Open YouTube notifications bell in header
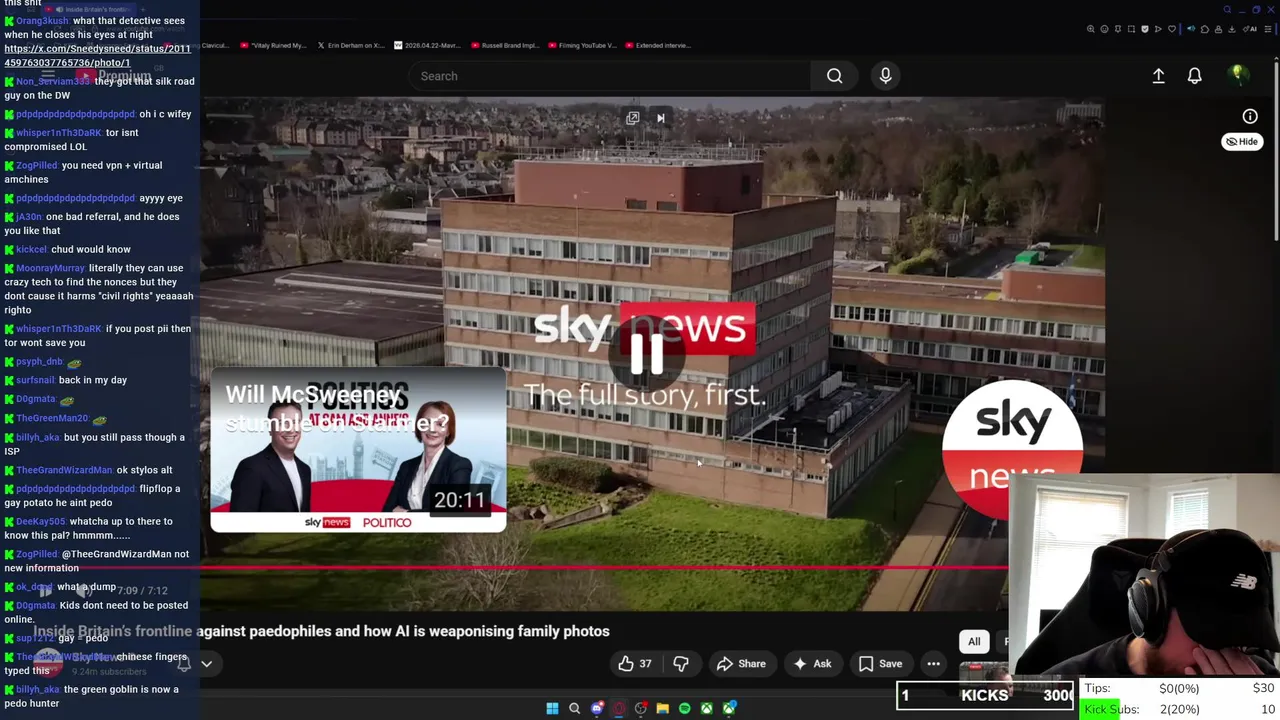The width and height of the screenshot is (1280, 720). (1194, 76)
